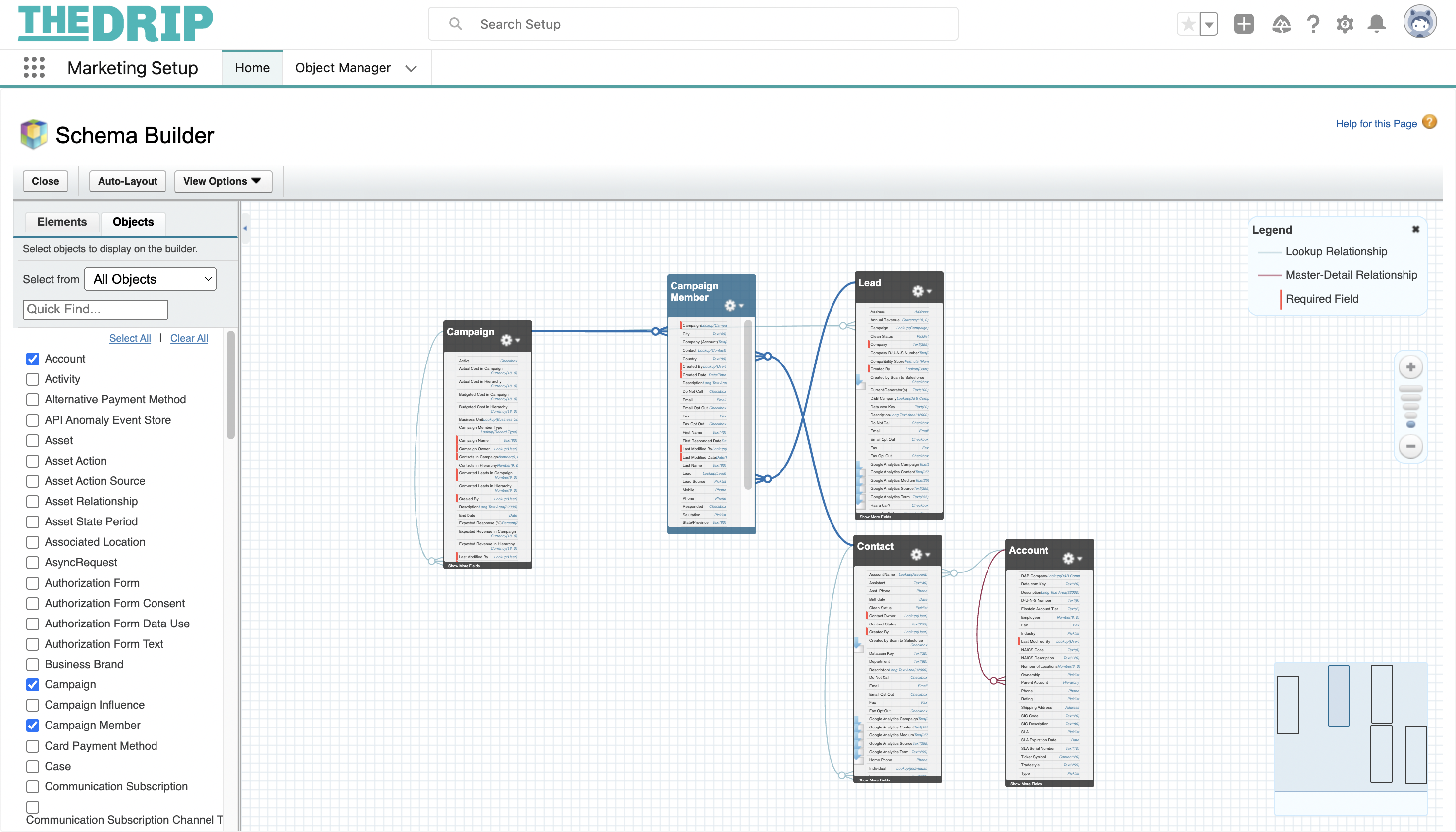
Task: Click the zoom in control on canvas
Action: tap(1410, 366)
